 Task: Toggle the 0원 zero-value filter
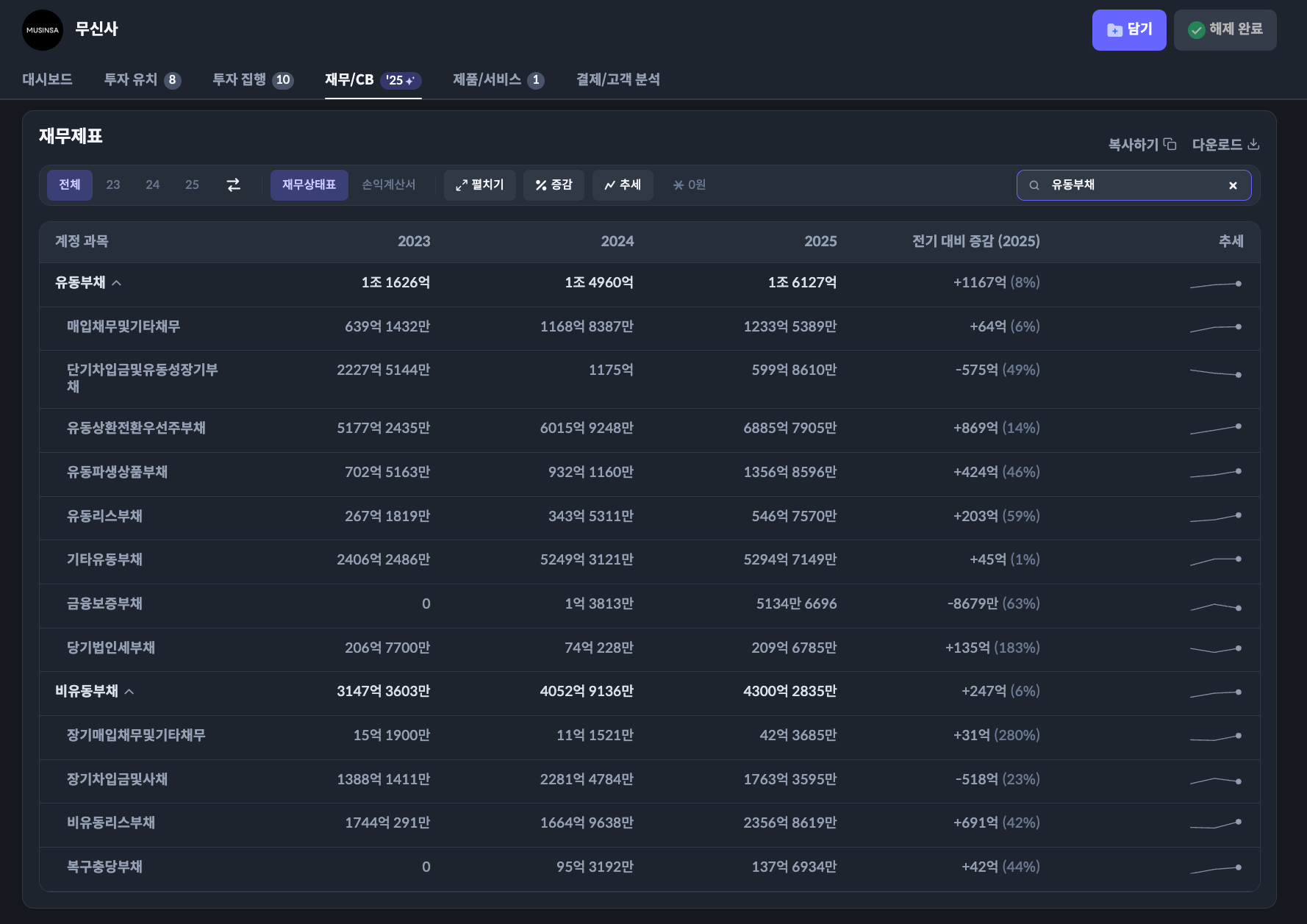coord(689,185)
